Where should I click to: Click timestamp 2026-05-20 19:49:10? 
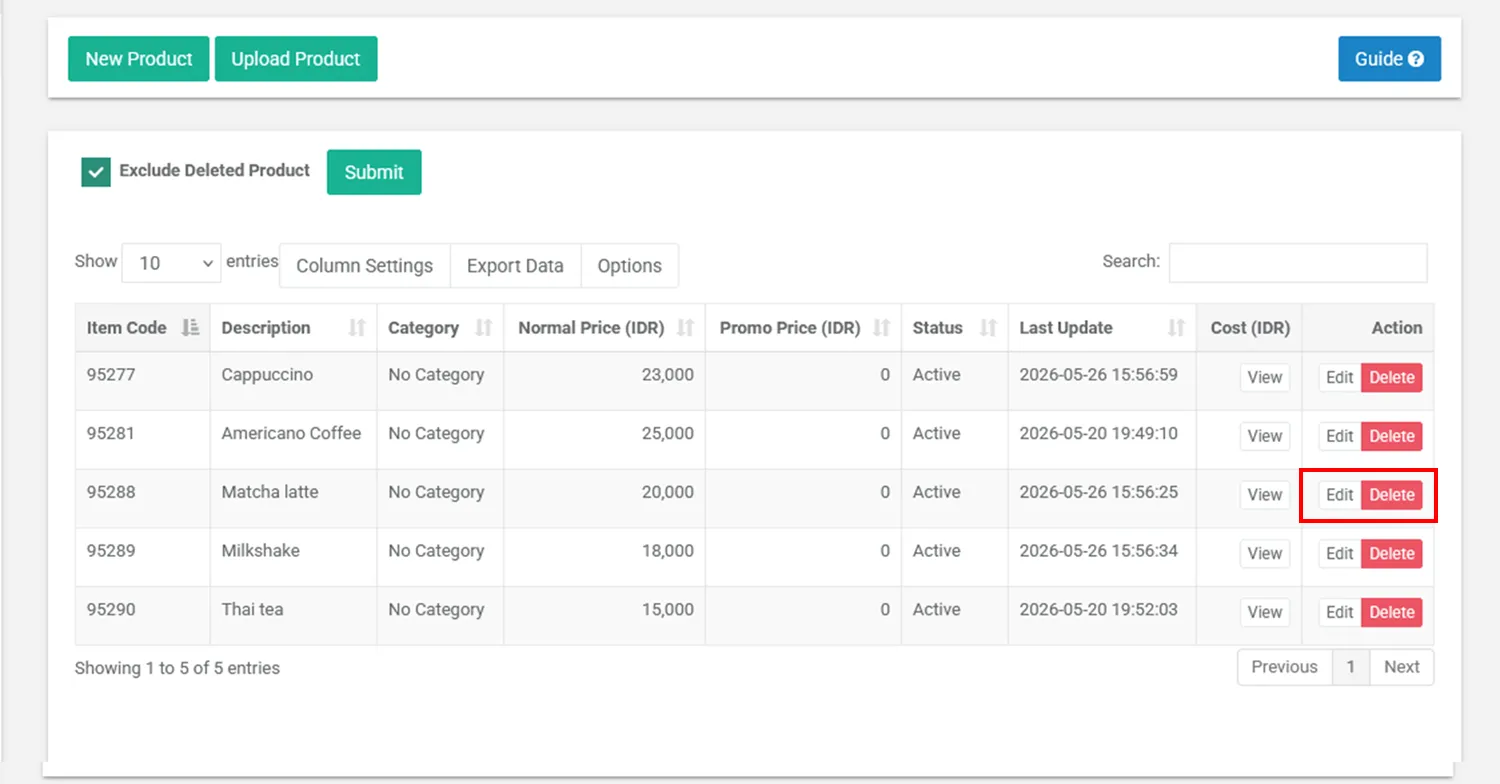click(1098, 434)
